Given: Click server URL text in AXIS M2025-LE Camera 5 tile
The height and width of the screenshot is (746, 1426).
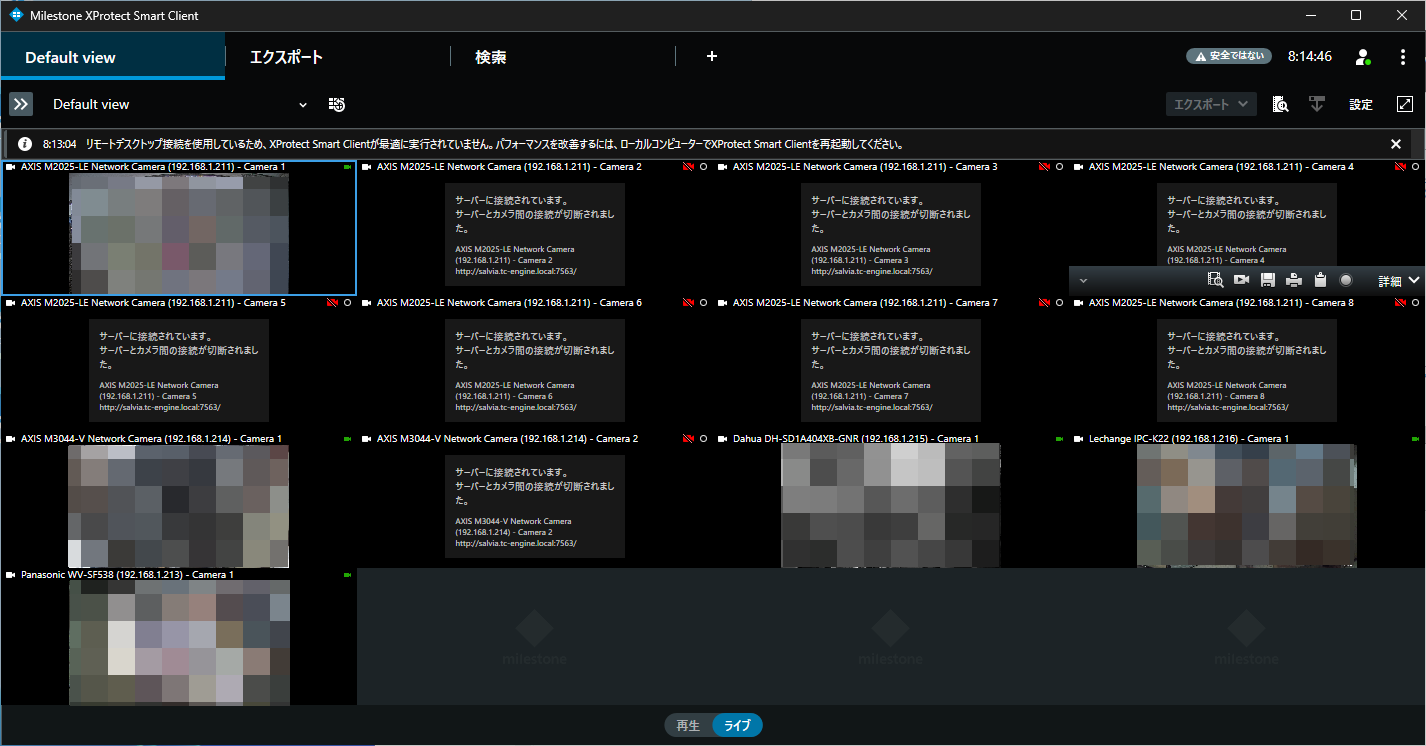Looking at the screenshot, I should (160, 407).
